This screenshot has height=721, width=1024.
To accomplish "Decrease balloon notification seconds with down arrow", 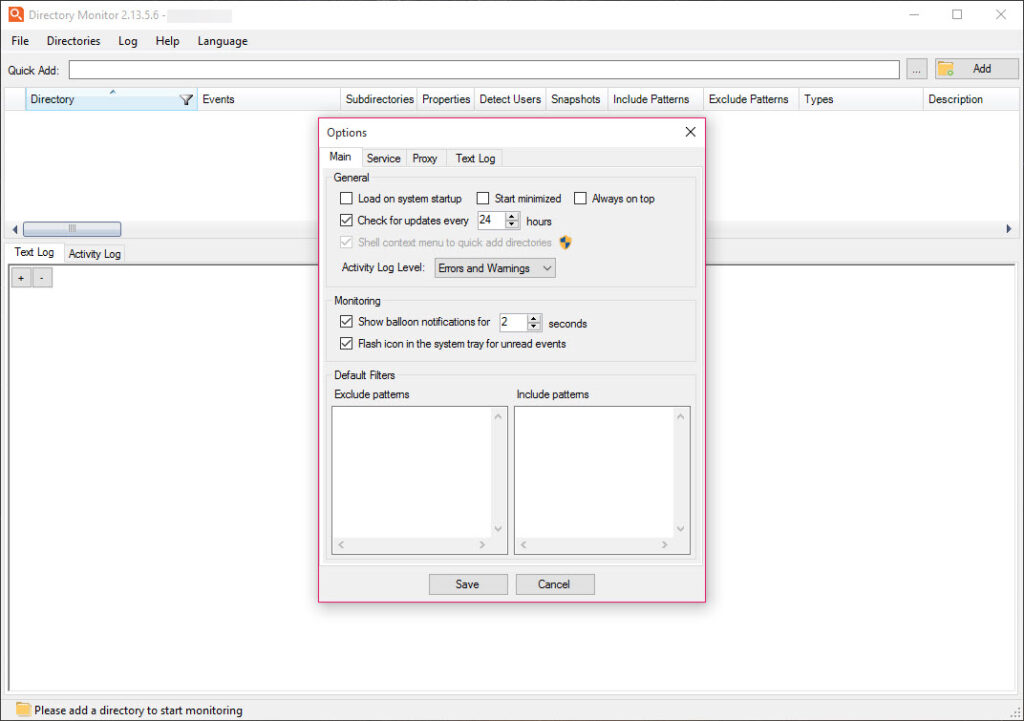I will coord(534,326).
